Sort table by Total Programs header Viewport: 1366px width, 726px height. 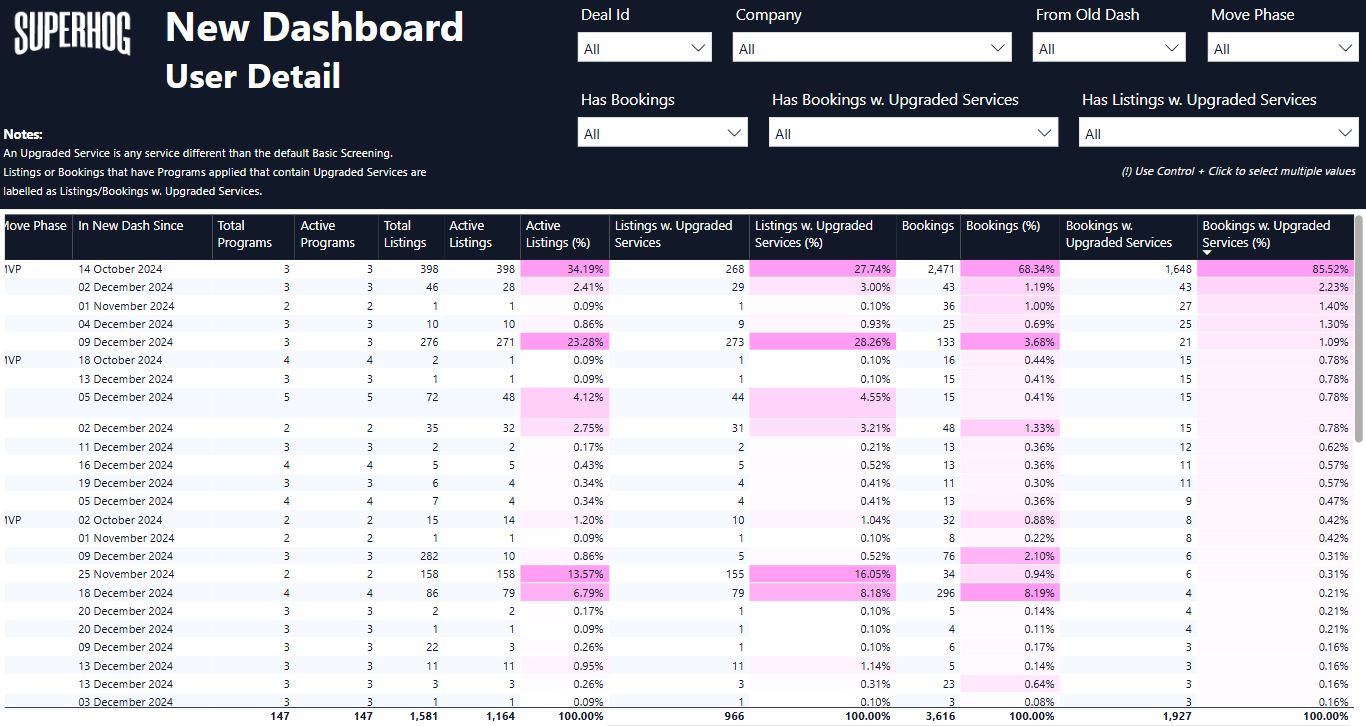point(244,234)
